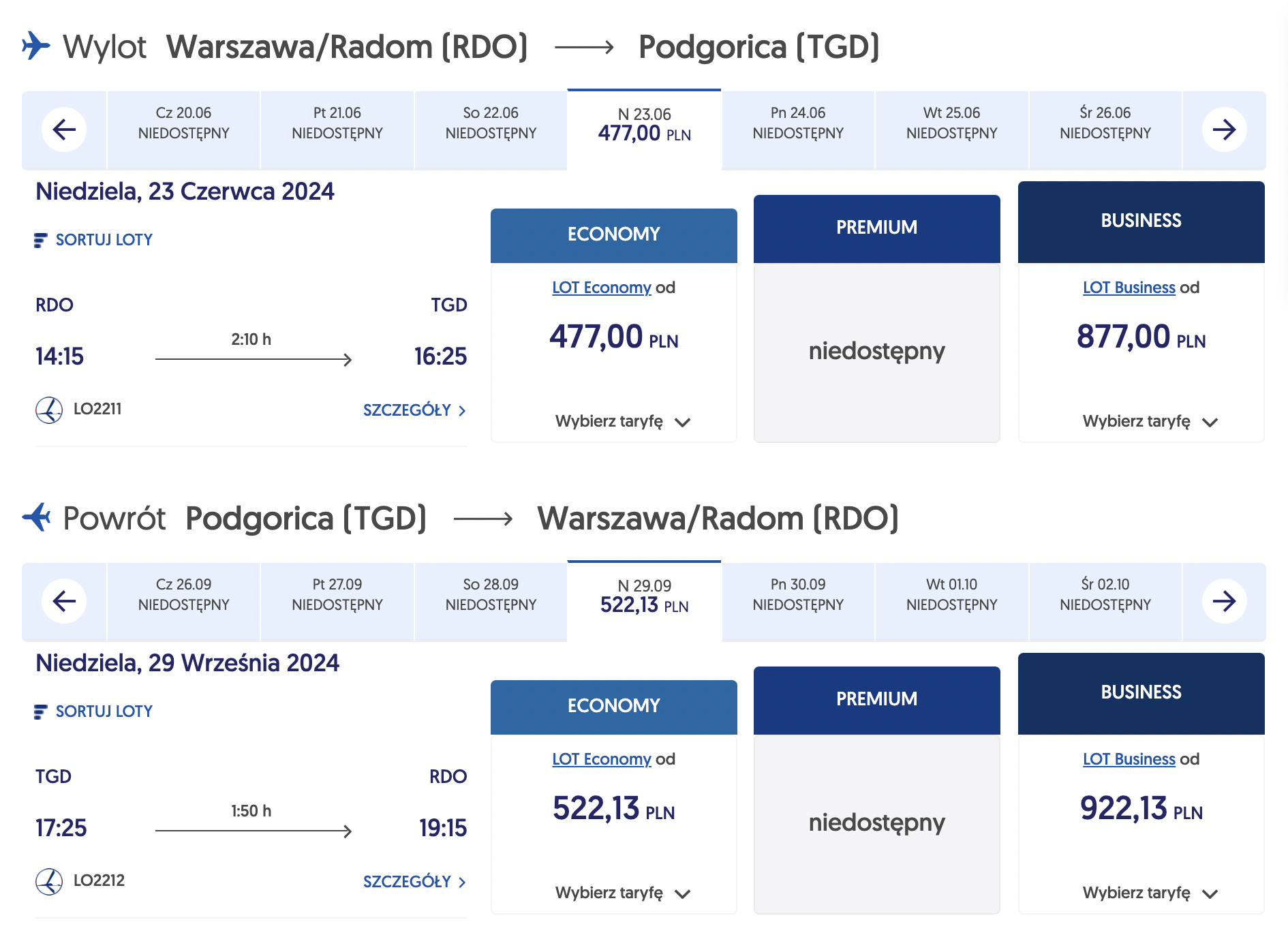Click sort icon for return flights
This screenshot has width=1288, height=935.
pyautogui.click(x=40, y=711)
